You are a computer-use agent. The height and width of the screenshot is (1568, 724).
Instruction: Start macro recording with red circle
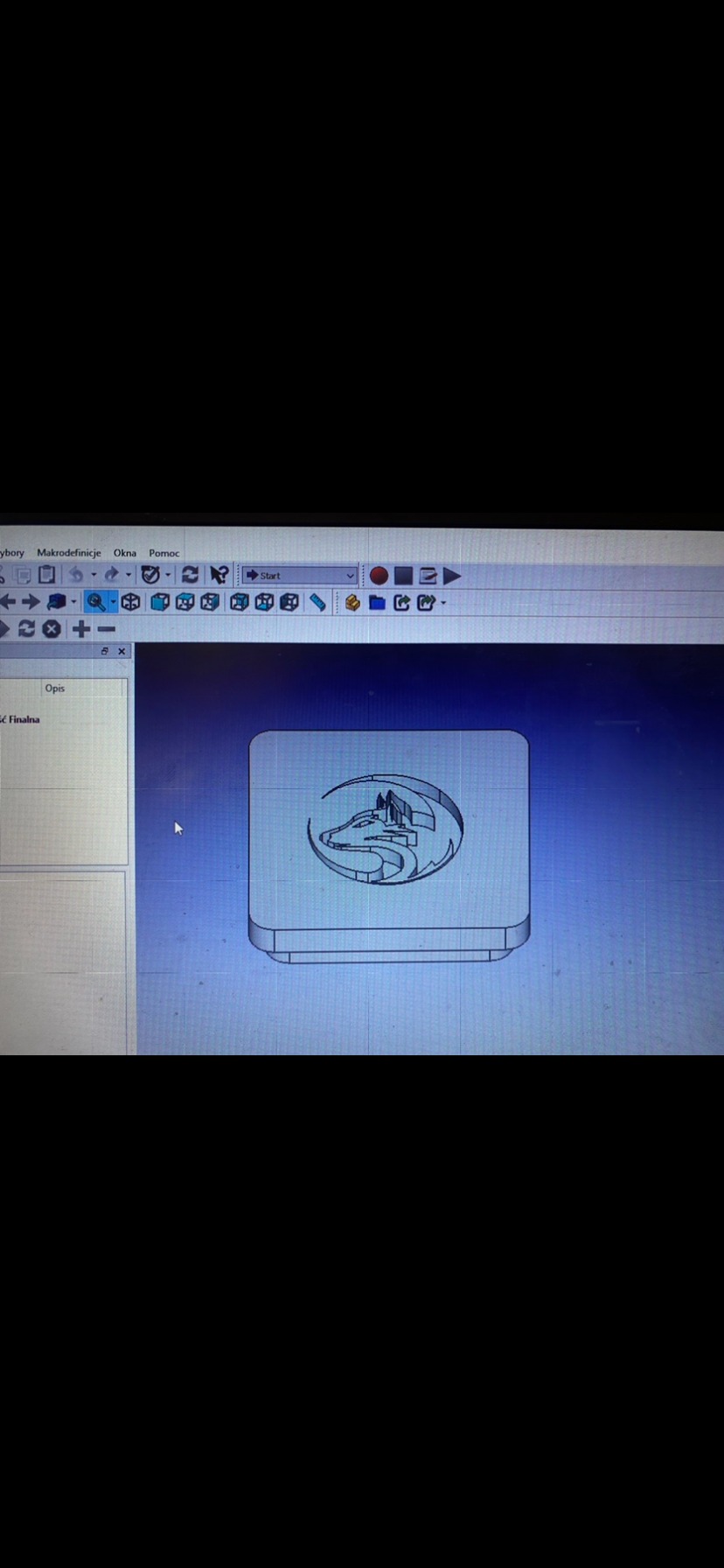[379, 576]
